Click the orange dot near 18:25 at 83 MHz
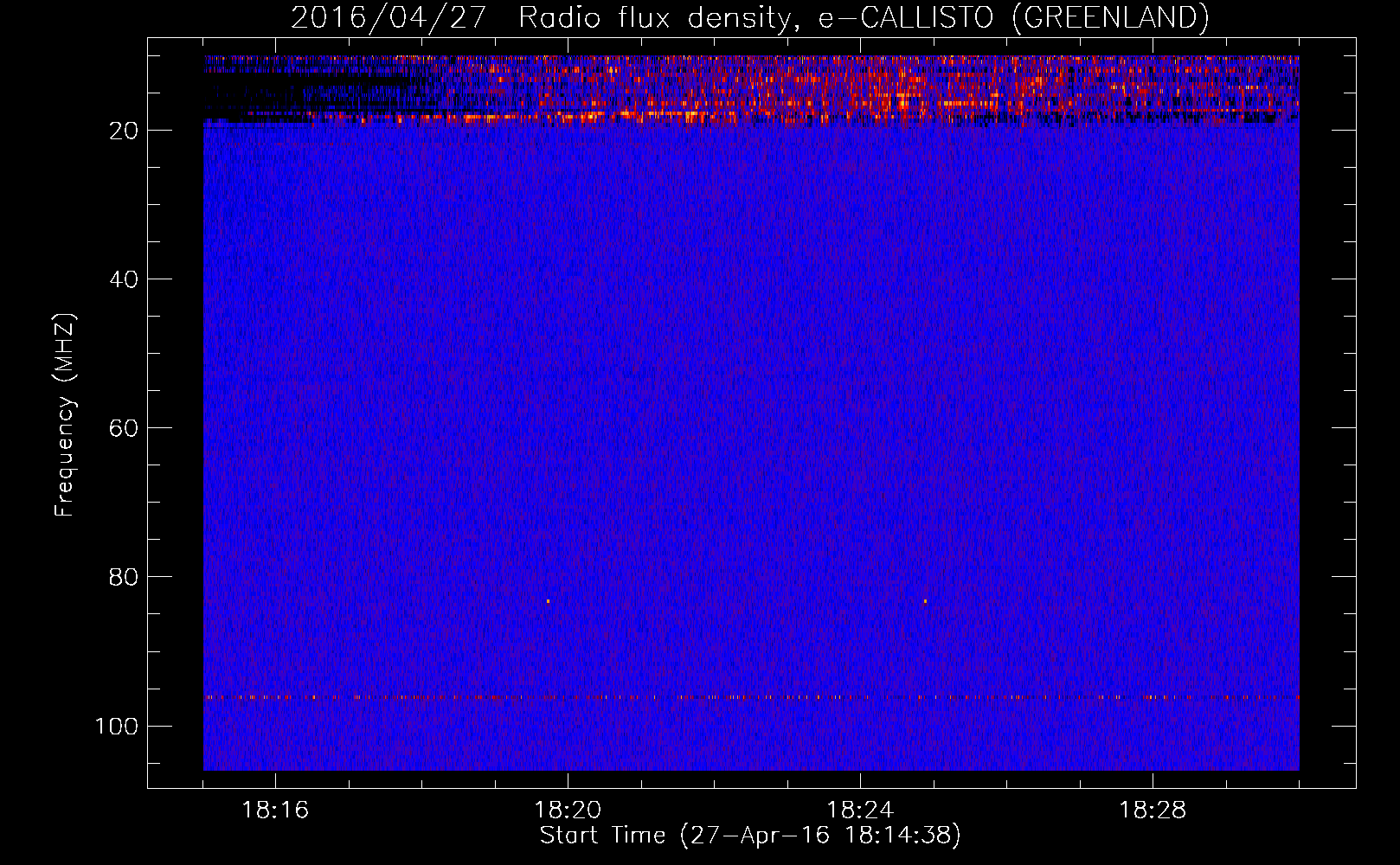The image size is (1400, 865). click(x=925, y=601)
